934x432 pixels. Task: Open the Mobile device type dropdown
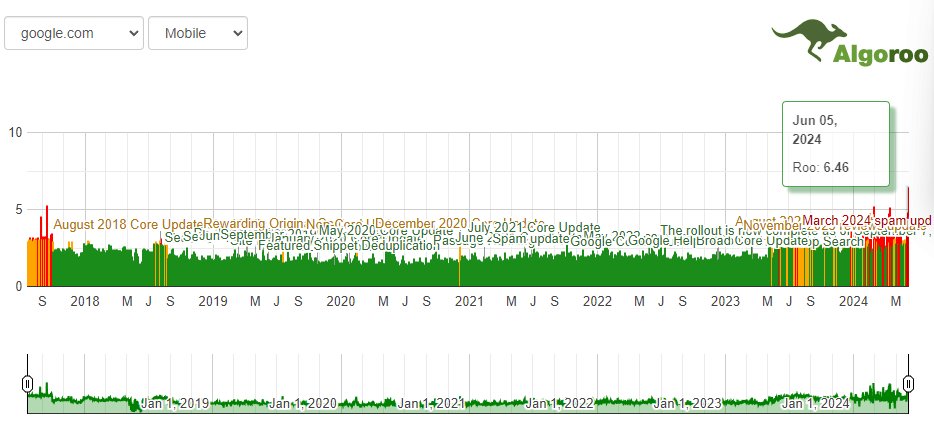tap(198, 33)
